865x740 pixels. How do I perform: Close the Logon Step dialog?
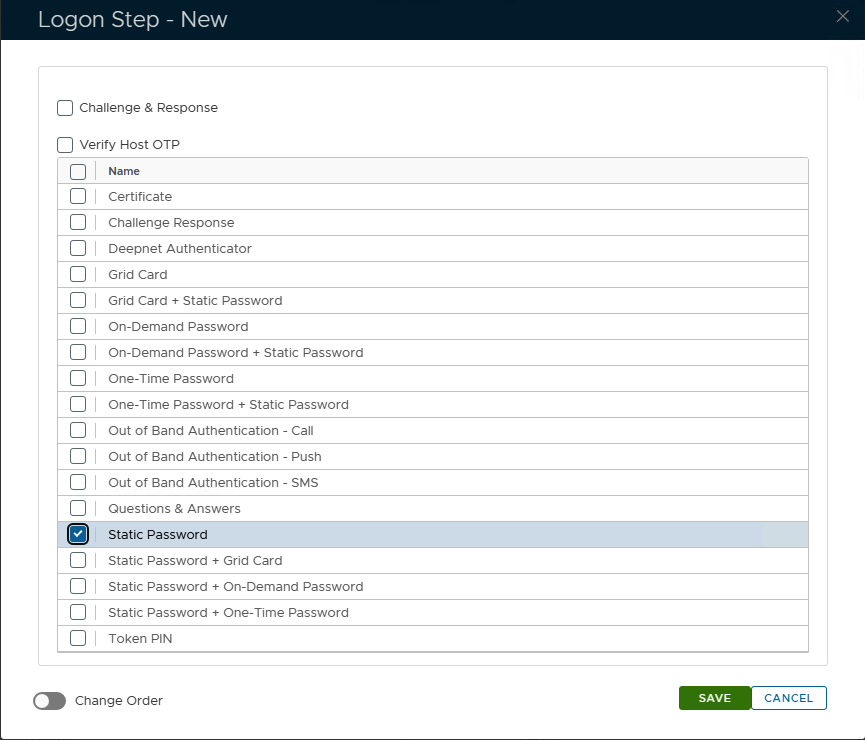coord(843,15)
